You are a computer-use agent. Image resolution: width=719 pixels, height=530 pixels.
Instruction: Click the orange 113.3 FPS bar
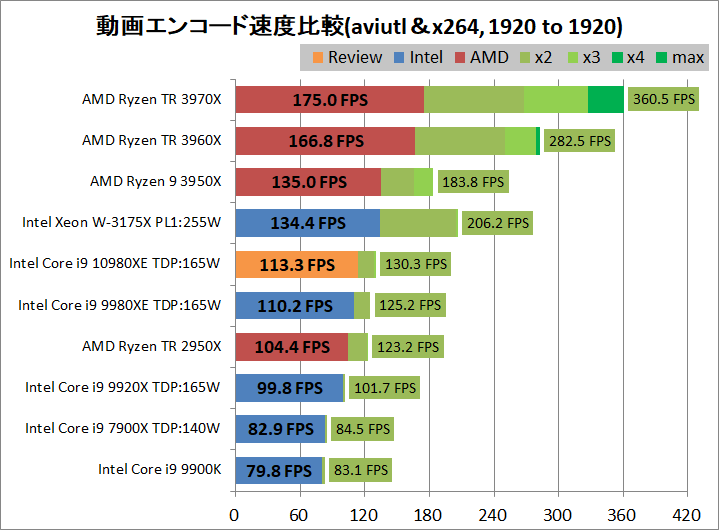coord(297,265)
